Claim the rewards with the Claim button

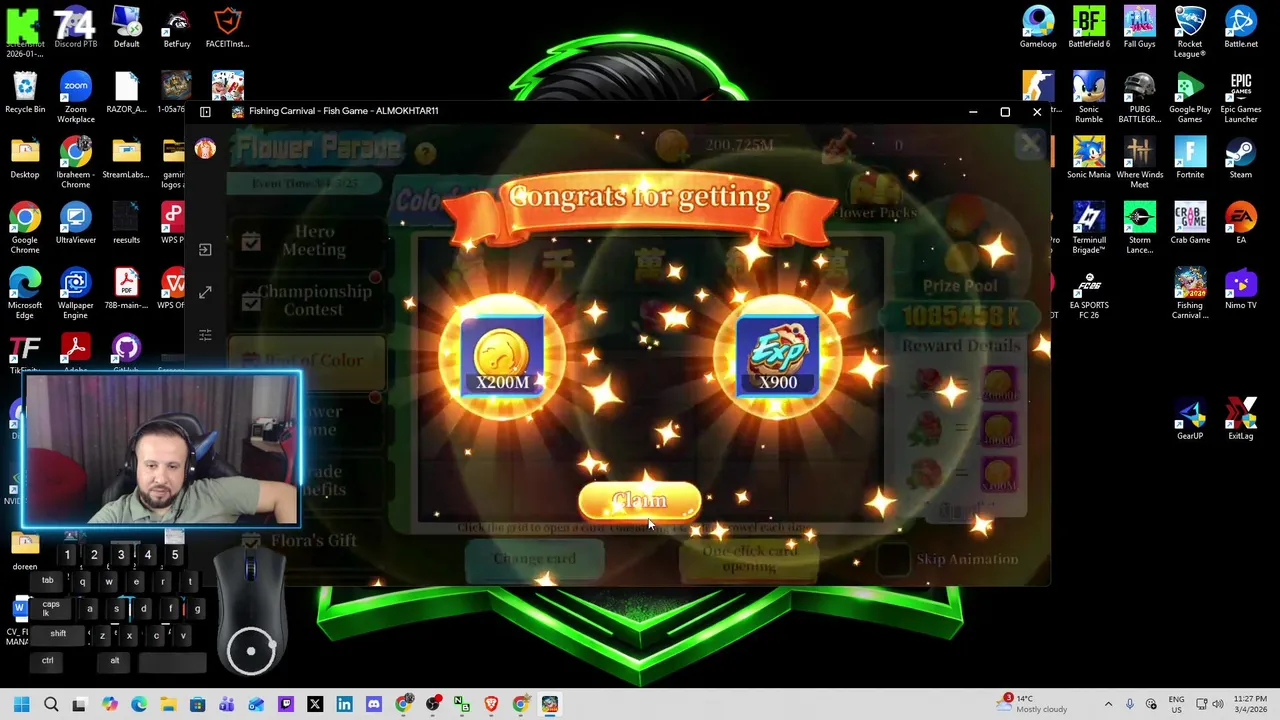(x=639, y=501)
